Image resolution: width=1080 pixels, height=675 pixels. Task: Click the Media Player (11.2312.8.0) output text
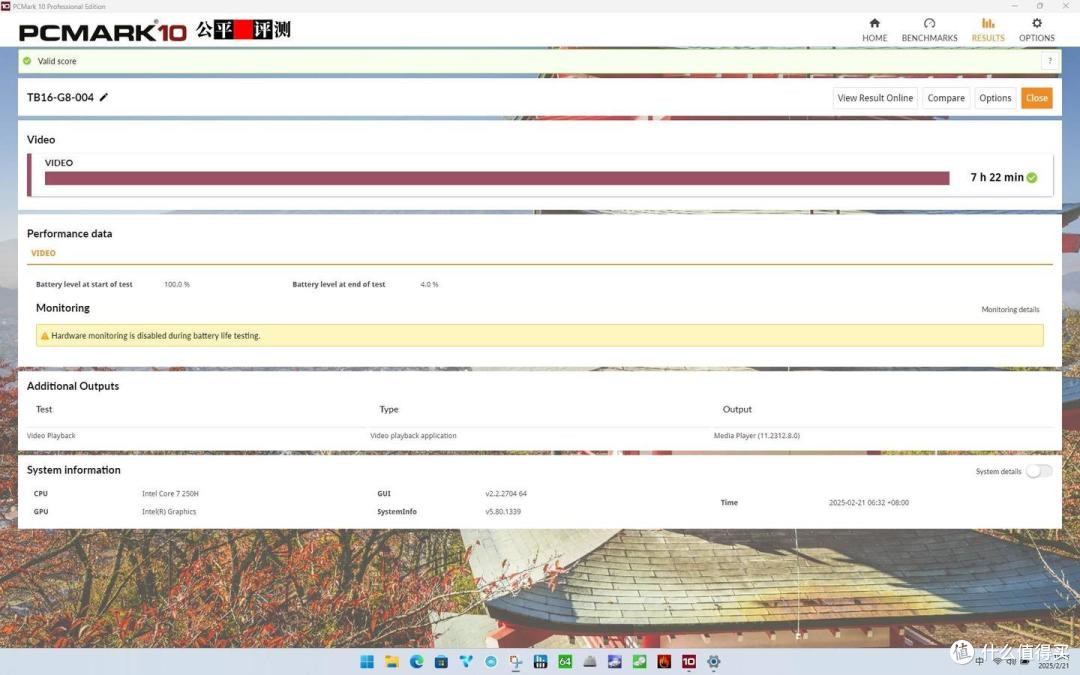coord(756,436)
